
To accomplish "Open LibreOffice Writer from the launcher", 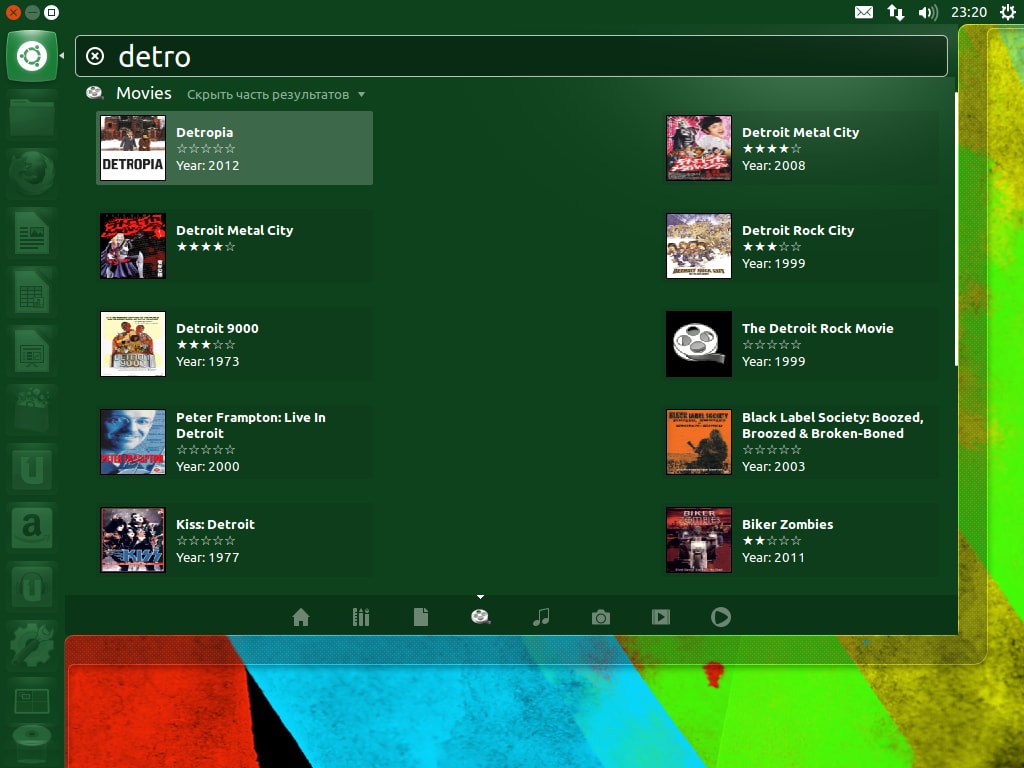I will (x=32, y=232).
